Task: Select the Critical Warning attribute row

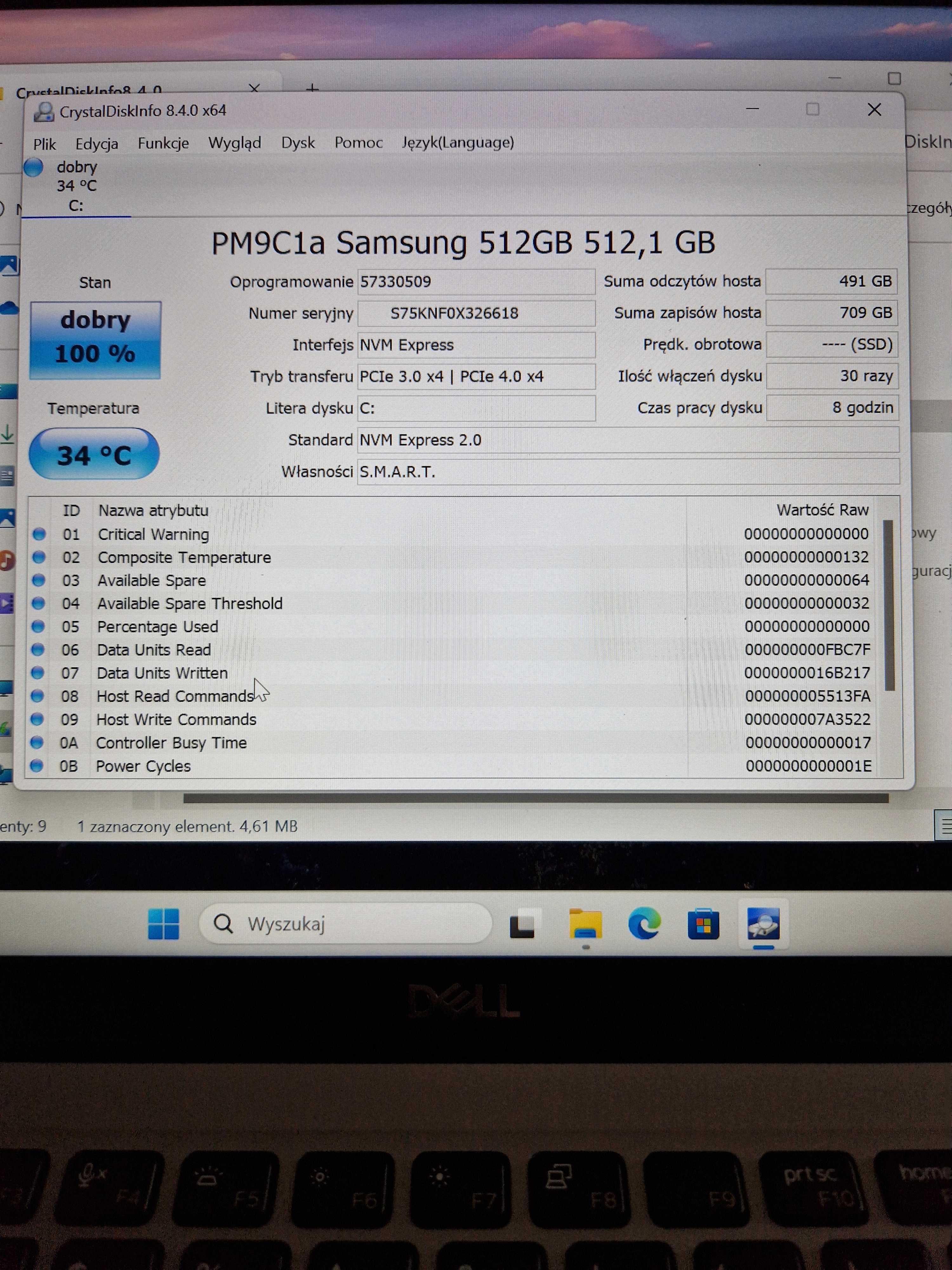Action: click(x=453, y=534)
